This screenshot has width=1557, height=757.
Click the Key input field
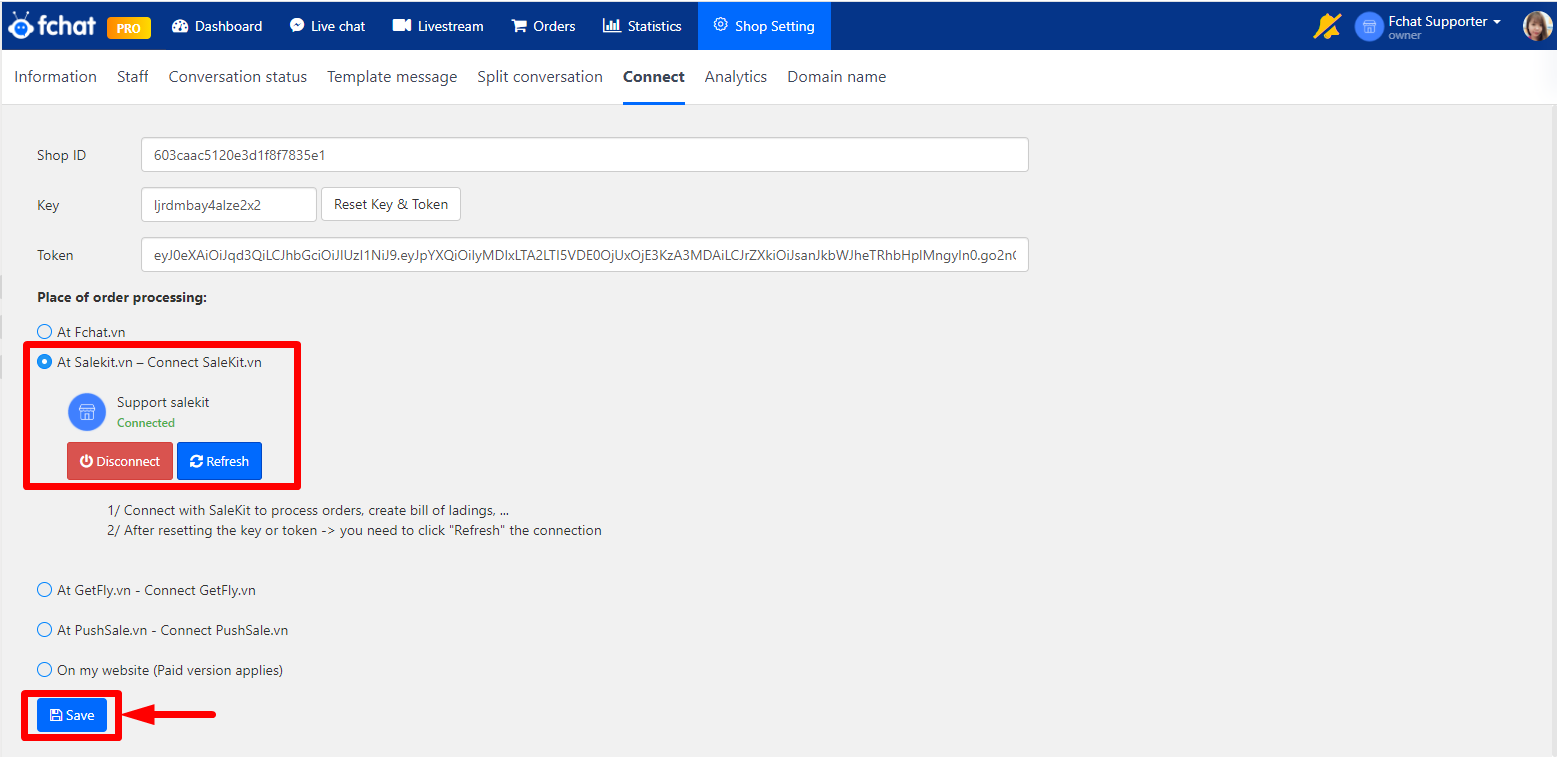[x=229, y=205]
